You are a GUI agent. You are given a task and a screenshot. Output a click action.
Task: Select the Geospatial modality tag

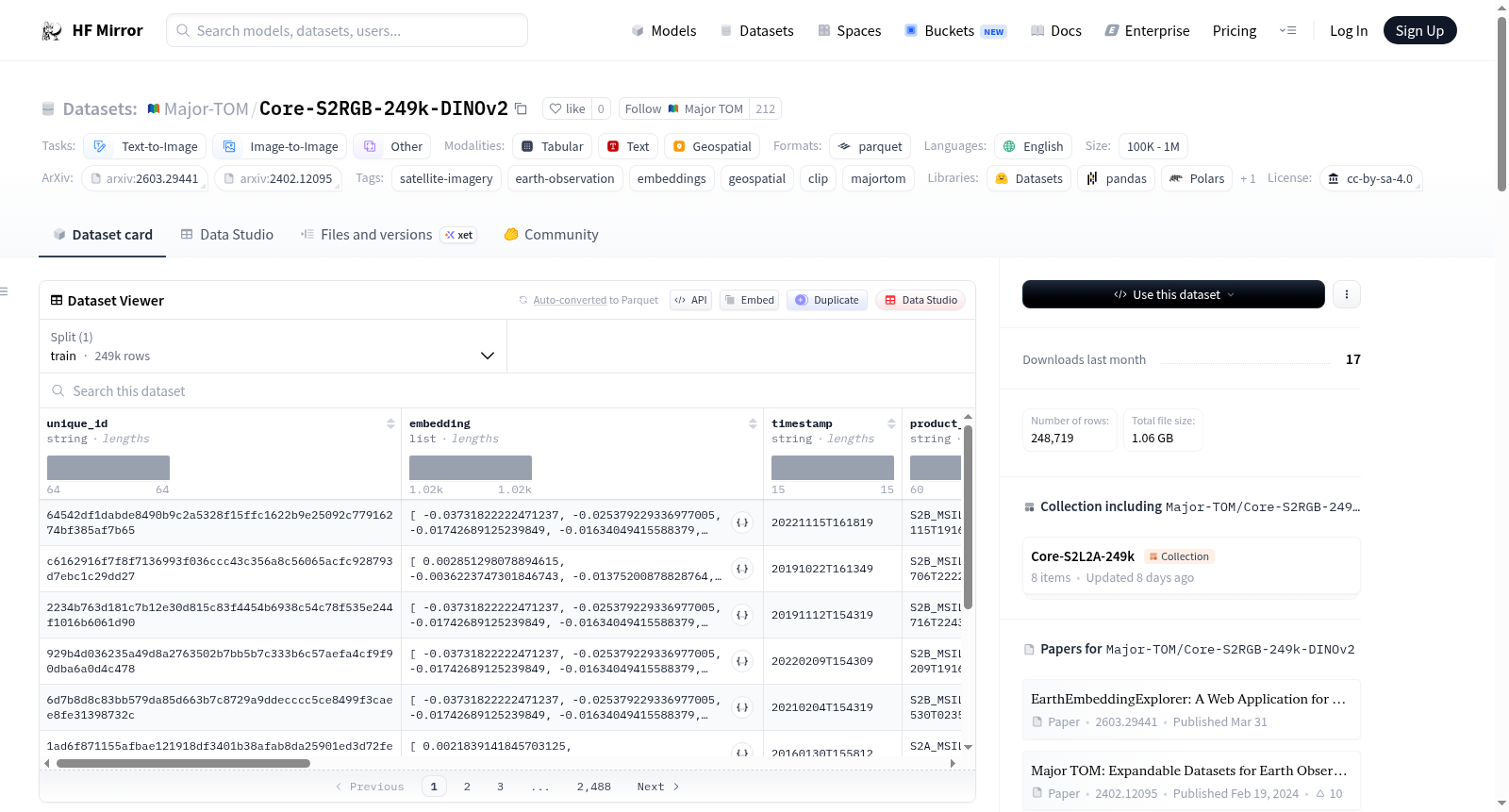coord(712,146)
